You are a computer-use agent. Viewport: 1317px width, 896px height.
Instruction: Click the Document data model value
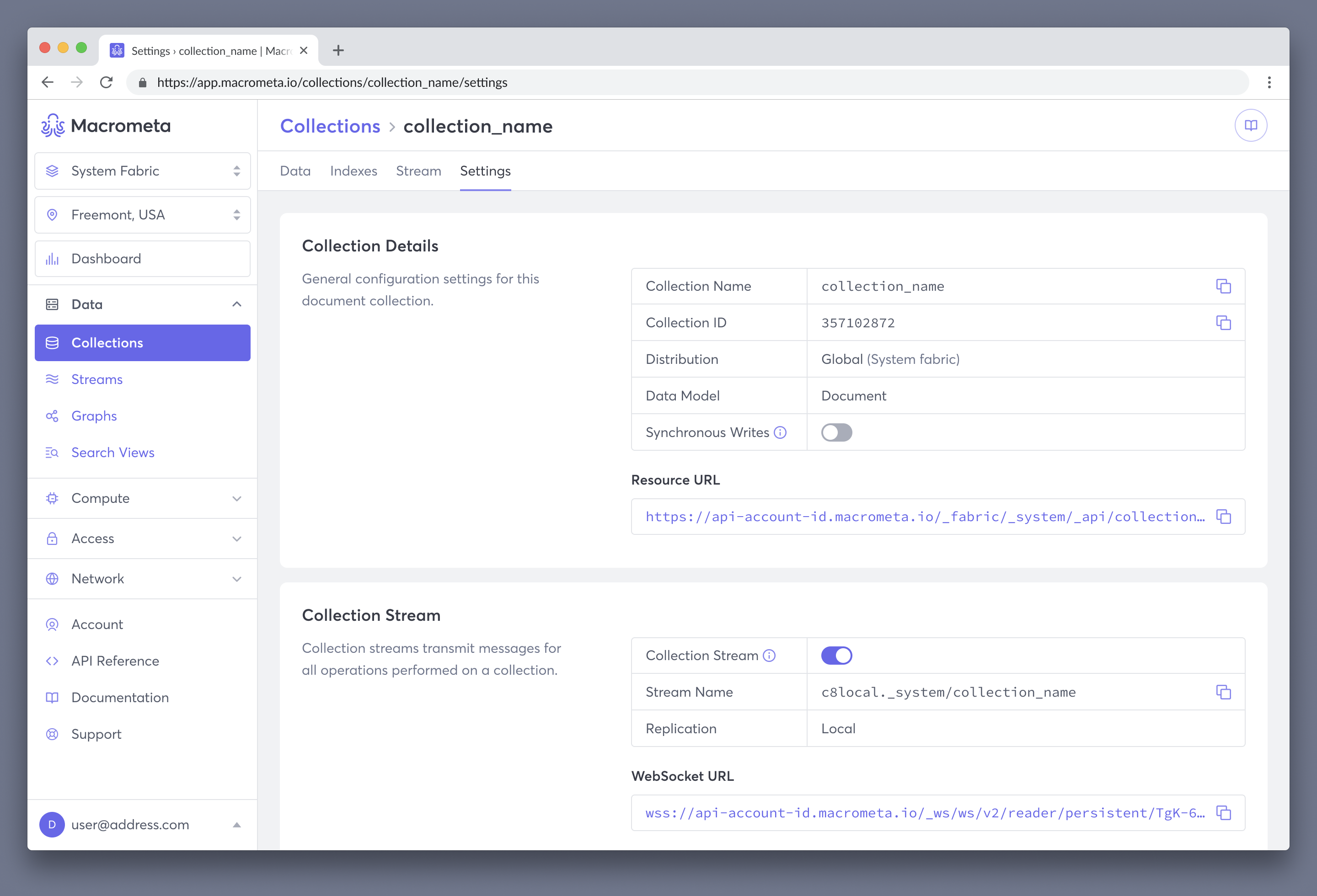coord(853,396)
